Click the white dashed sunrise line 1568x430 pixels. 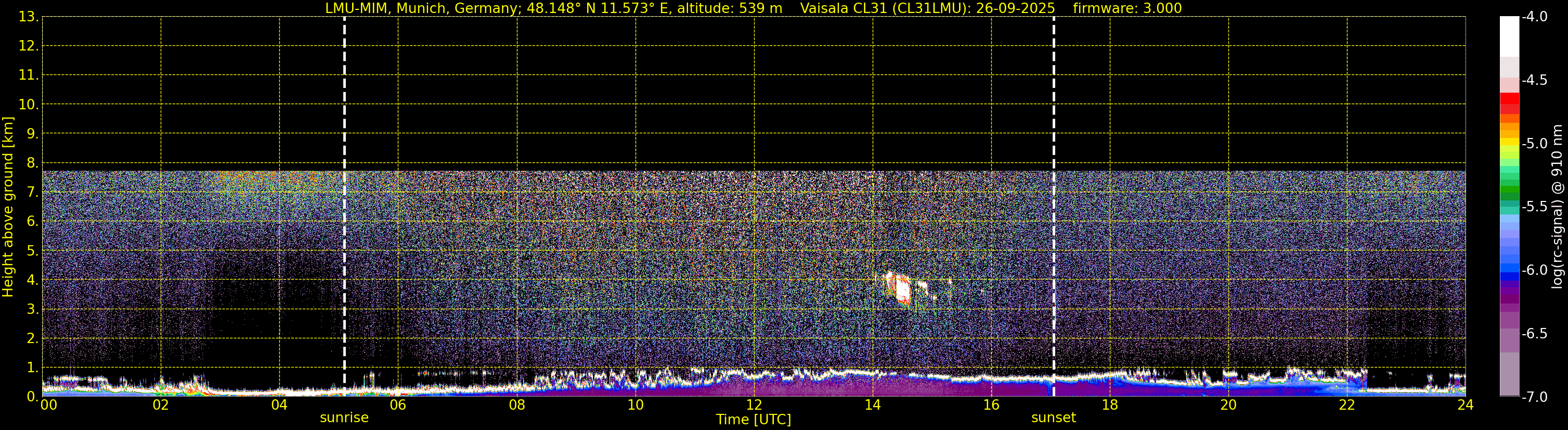tap(344, 183)
